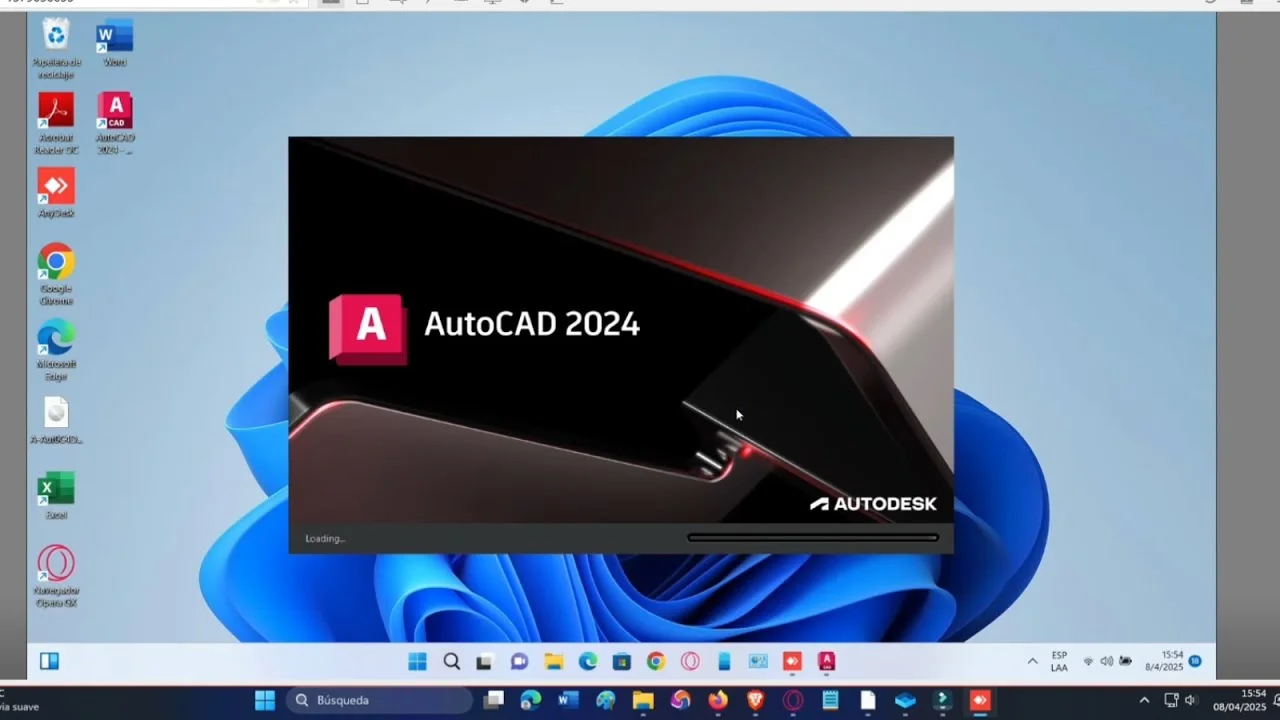Open Microsoft Store on the remote taskbar

click(621, 661)
